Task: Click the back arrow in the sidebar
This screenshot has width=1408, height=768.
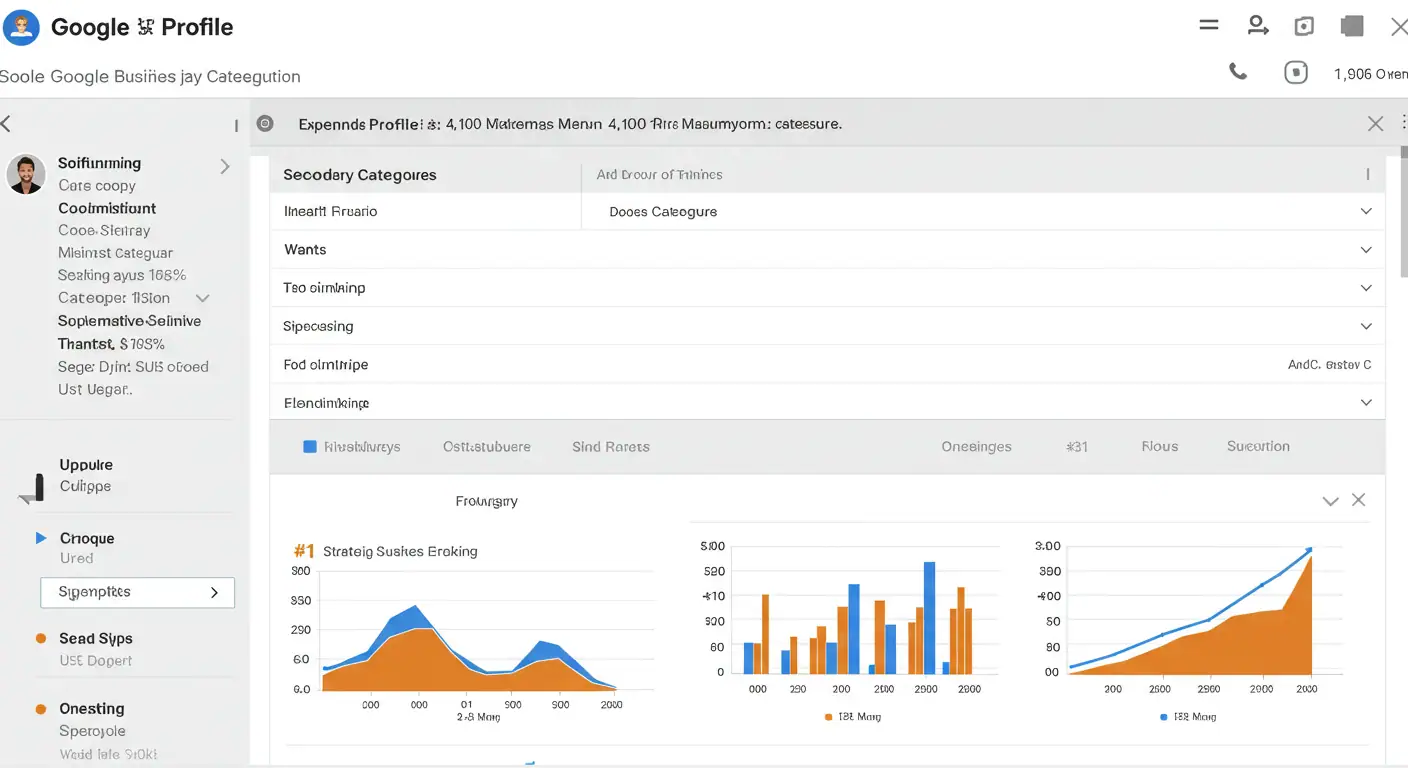Action: [x=6, y=124]
